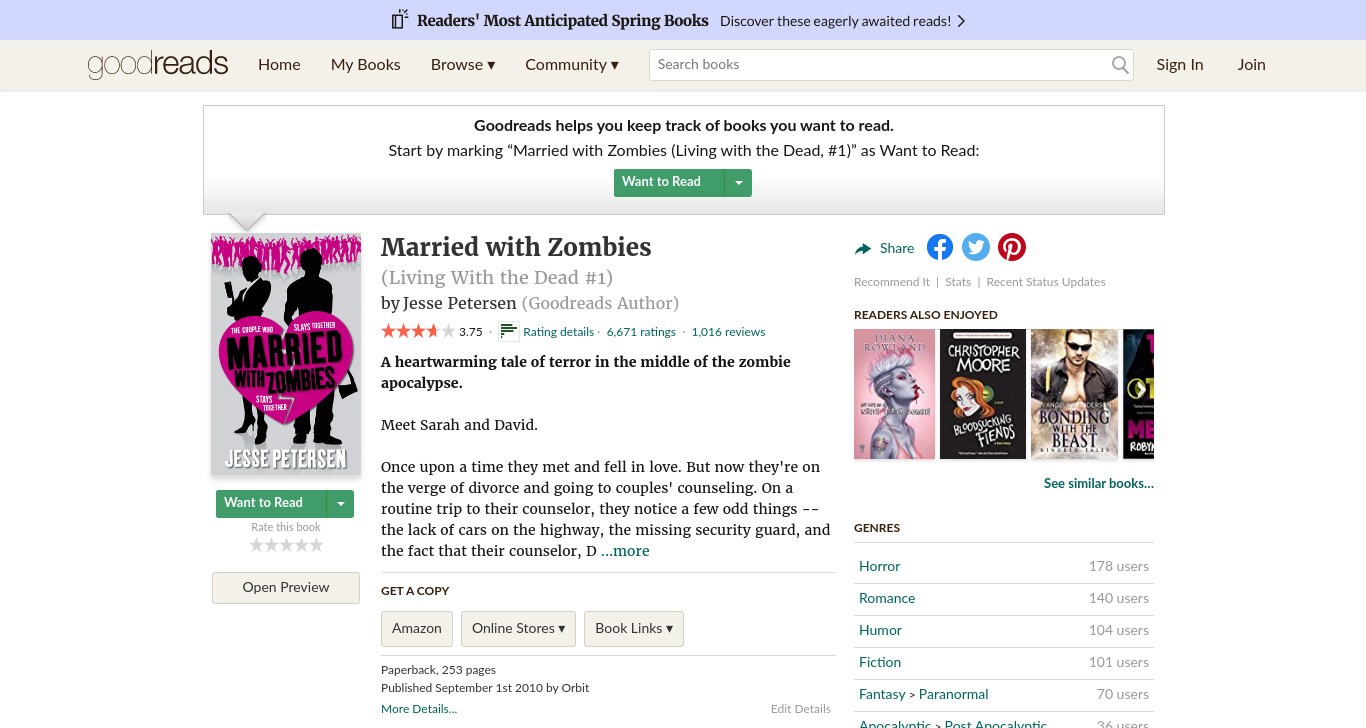This screenshot has height=728, width=1366.
Task: Rate this book five stars
Action: (316, 545)
